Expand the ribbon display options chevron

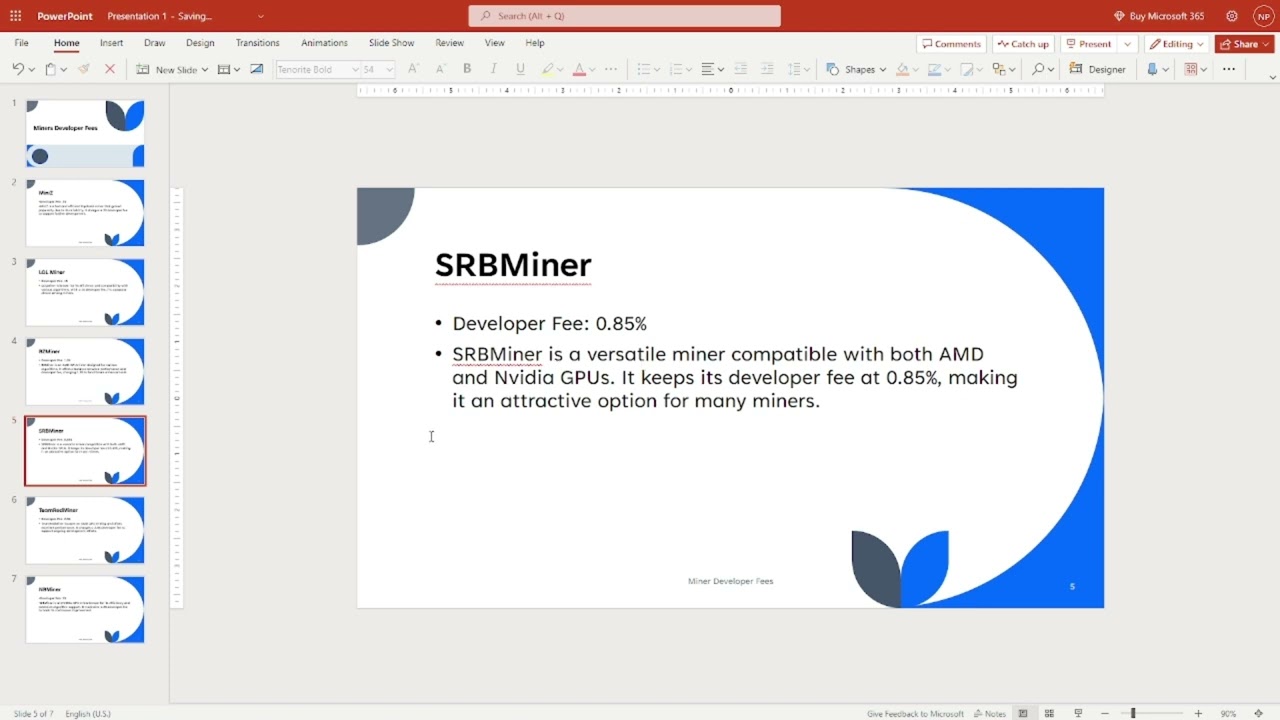[1272, 77]
